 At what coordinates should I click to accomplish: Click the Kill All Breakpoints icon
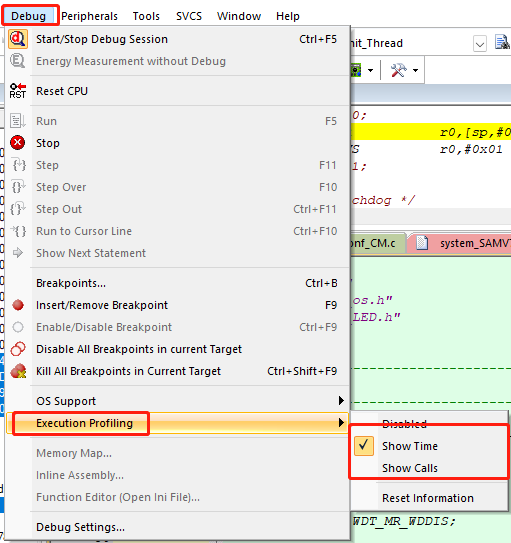point(18,371)
